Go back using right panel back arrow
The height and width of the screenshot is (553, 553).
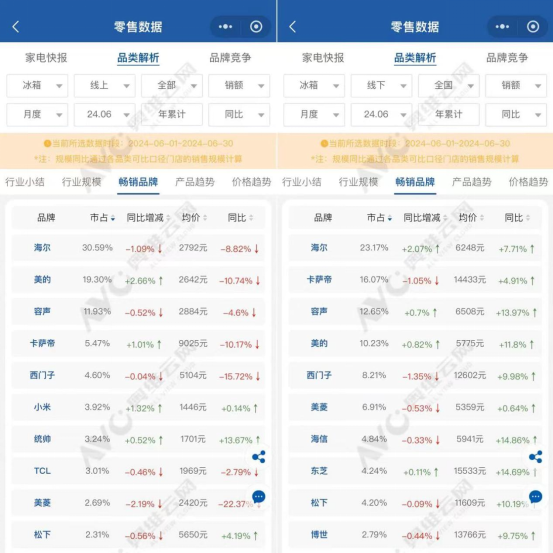tap(292, 27)
